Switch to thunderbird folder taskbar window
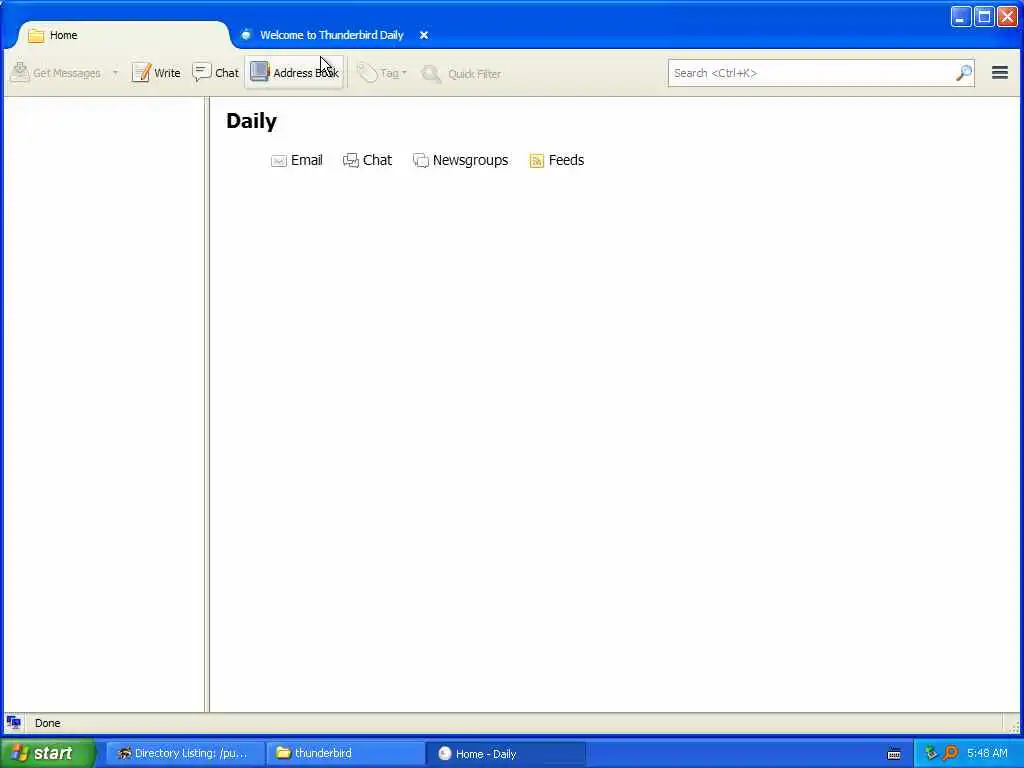This screenshot has width=1024, height=768. 345,753
